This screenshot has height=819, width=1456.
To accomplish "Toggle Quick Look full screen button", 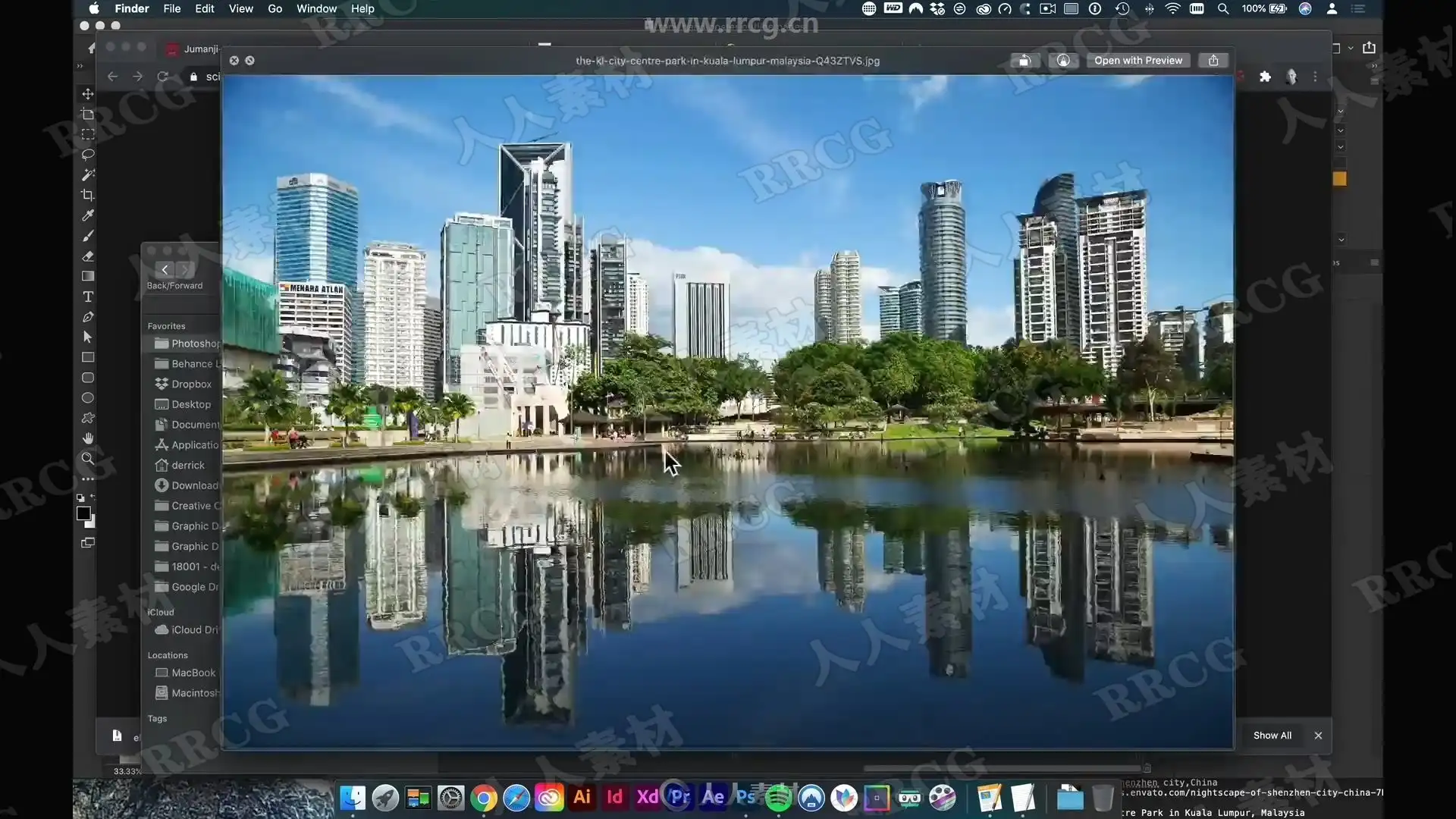I will pyautogui.click(x=250, y=61).
